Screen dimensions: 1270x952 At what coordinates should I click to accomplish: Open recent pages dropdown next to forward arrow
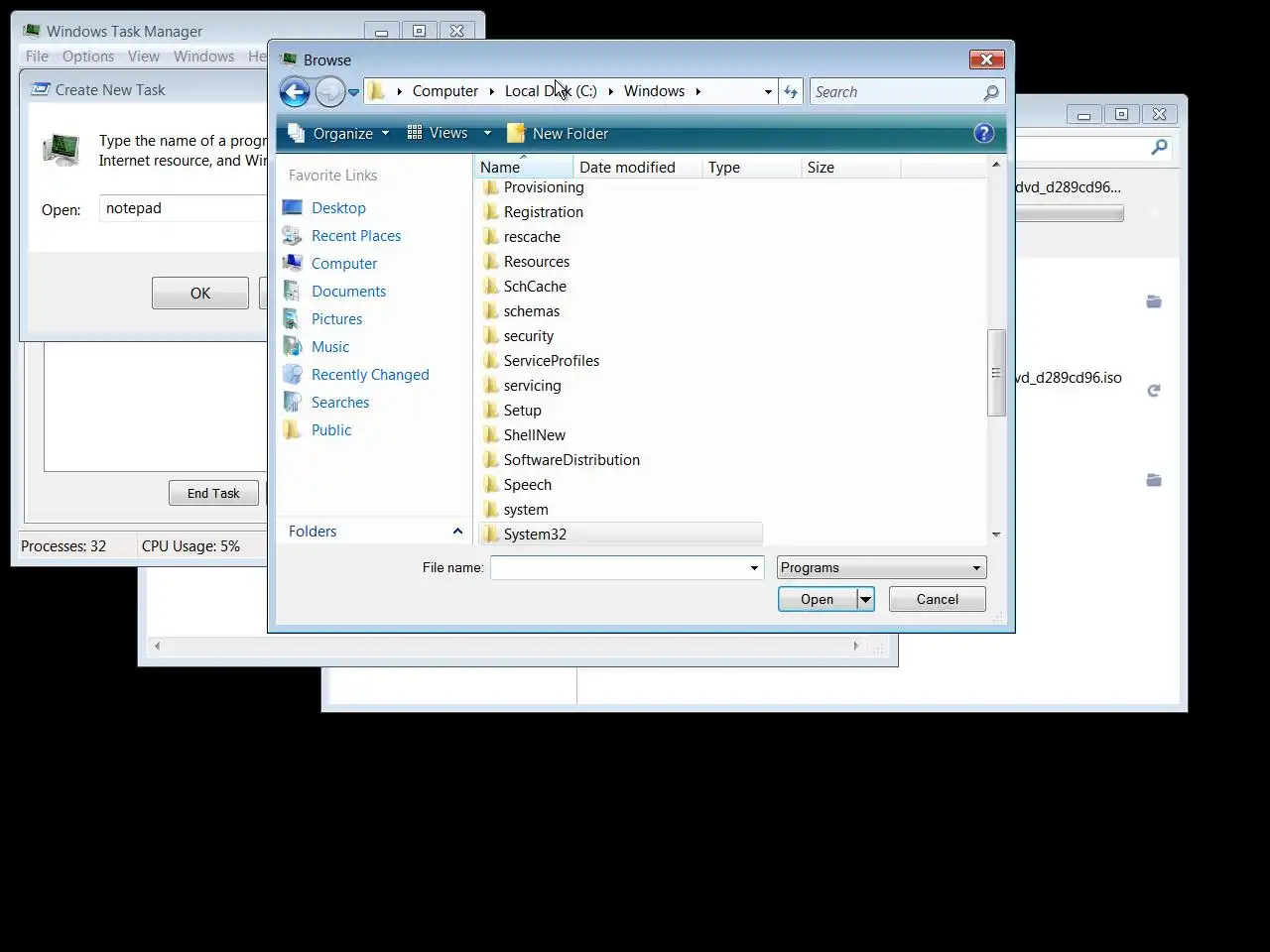point(353,93)
